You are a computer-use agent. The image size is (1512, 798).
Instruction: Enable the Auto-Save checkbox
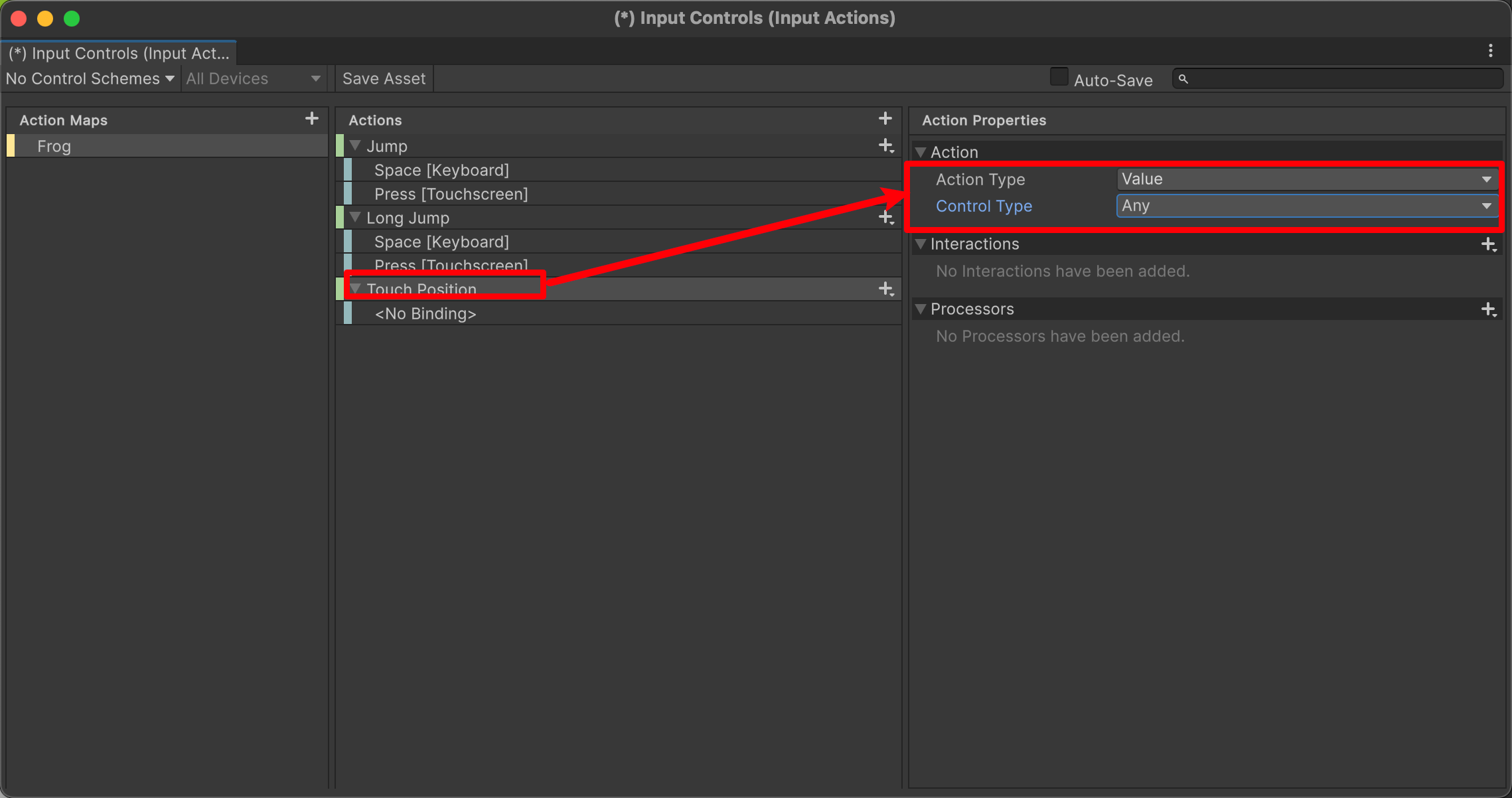click(1059, 77)
